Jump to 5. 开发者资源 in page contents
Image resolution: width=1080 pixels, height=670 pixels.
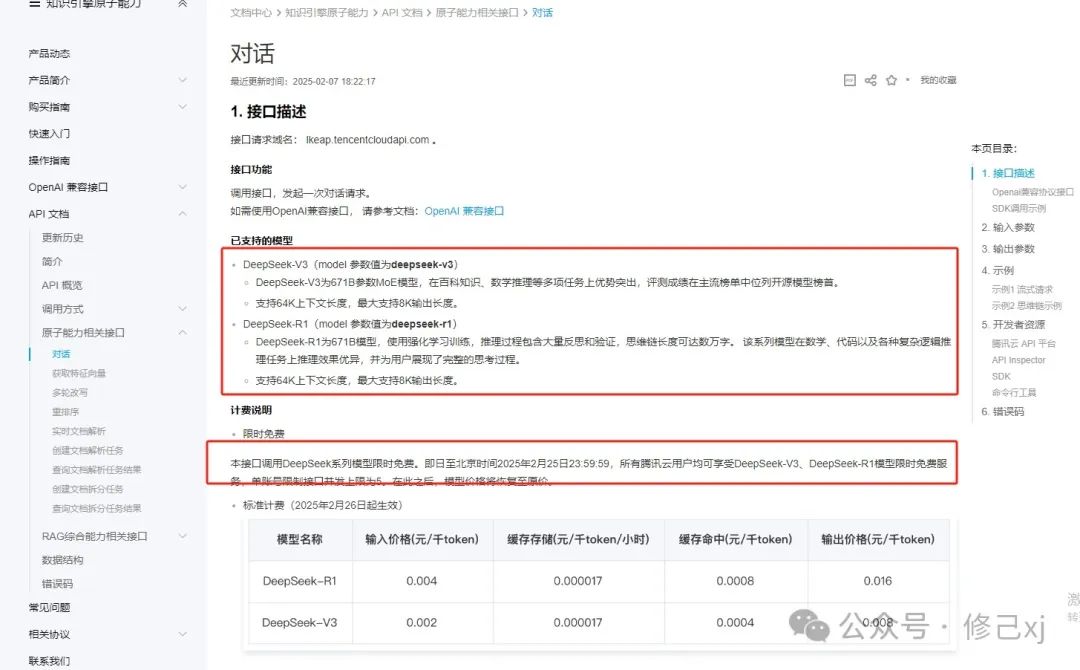point(1012,324)
